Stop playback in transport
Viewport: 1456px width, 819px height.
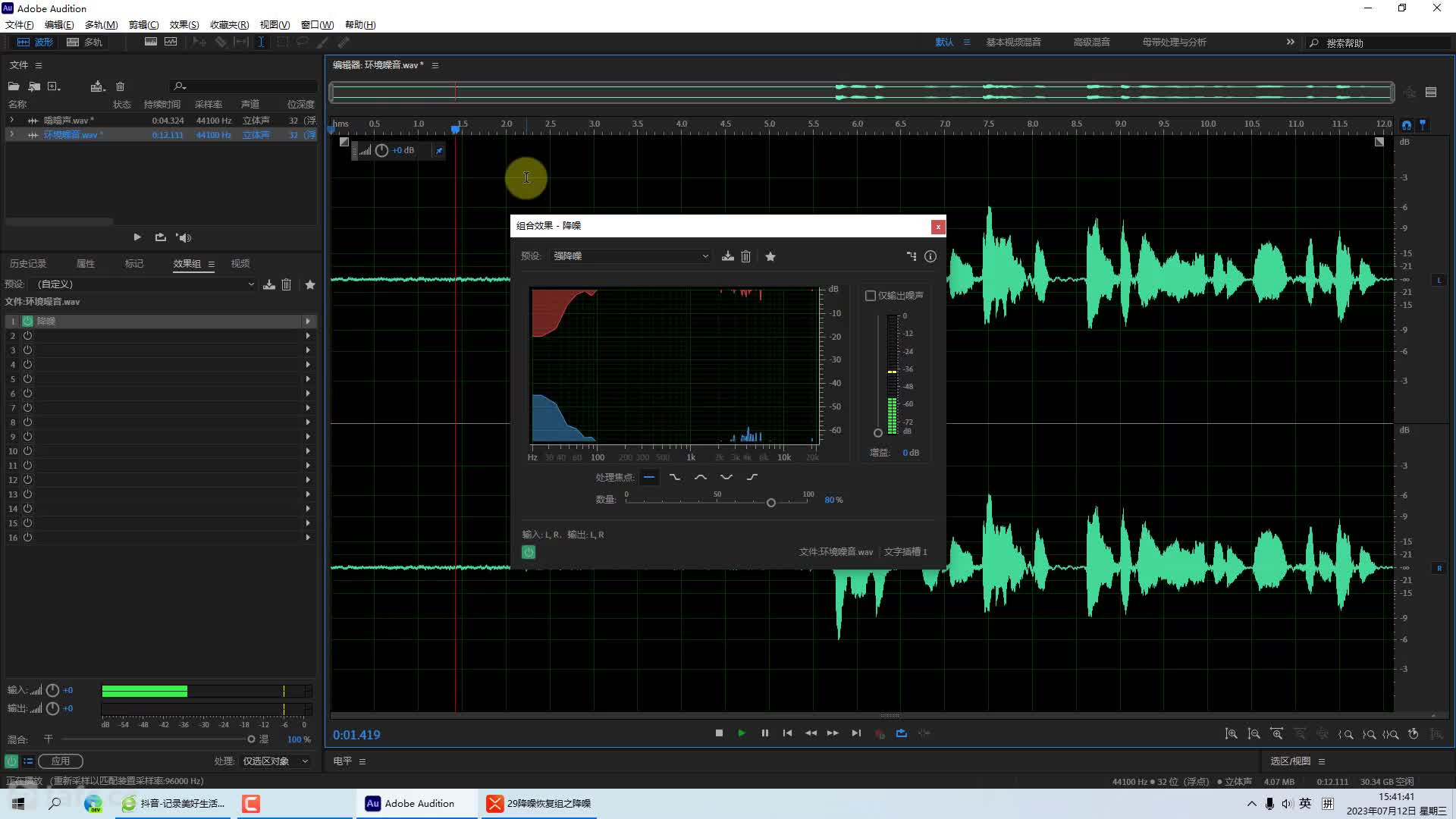pos(719,733)
